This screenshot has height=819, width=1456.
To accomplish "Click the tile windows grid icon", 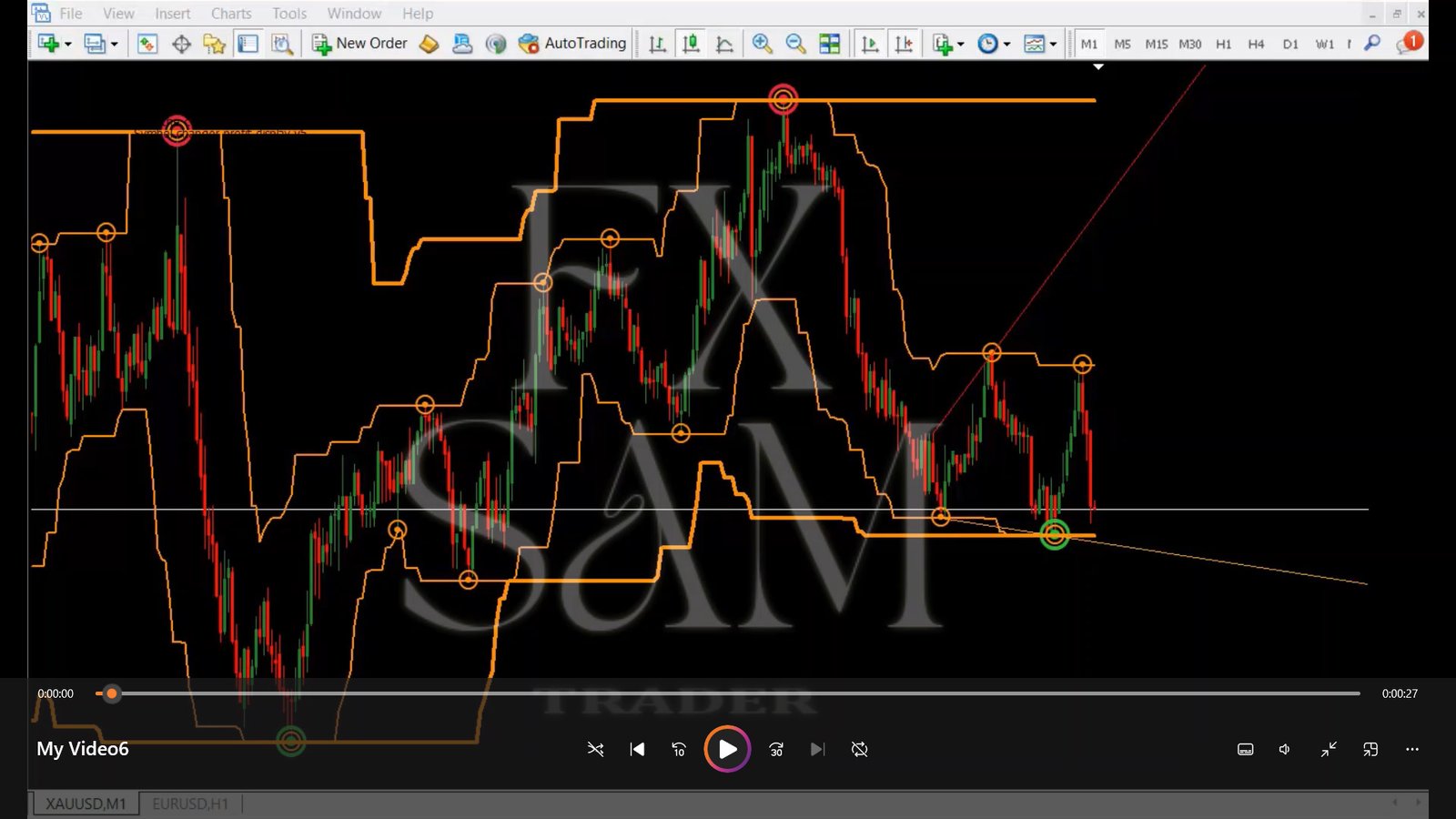I will [829, 44].
